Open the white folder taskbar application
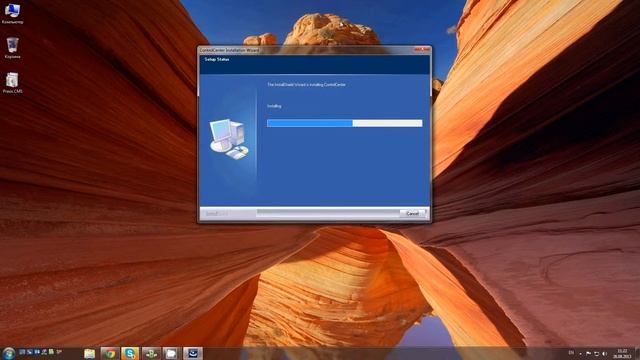Image resolution: width=640 pixels, height=360 pixels. 171,353
